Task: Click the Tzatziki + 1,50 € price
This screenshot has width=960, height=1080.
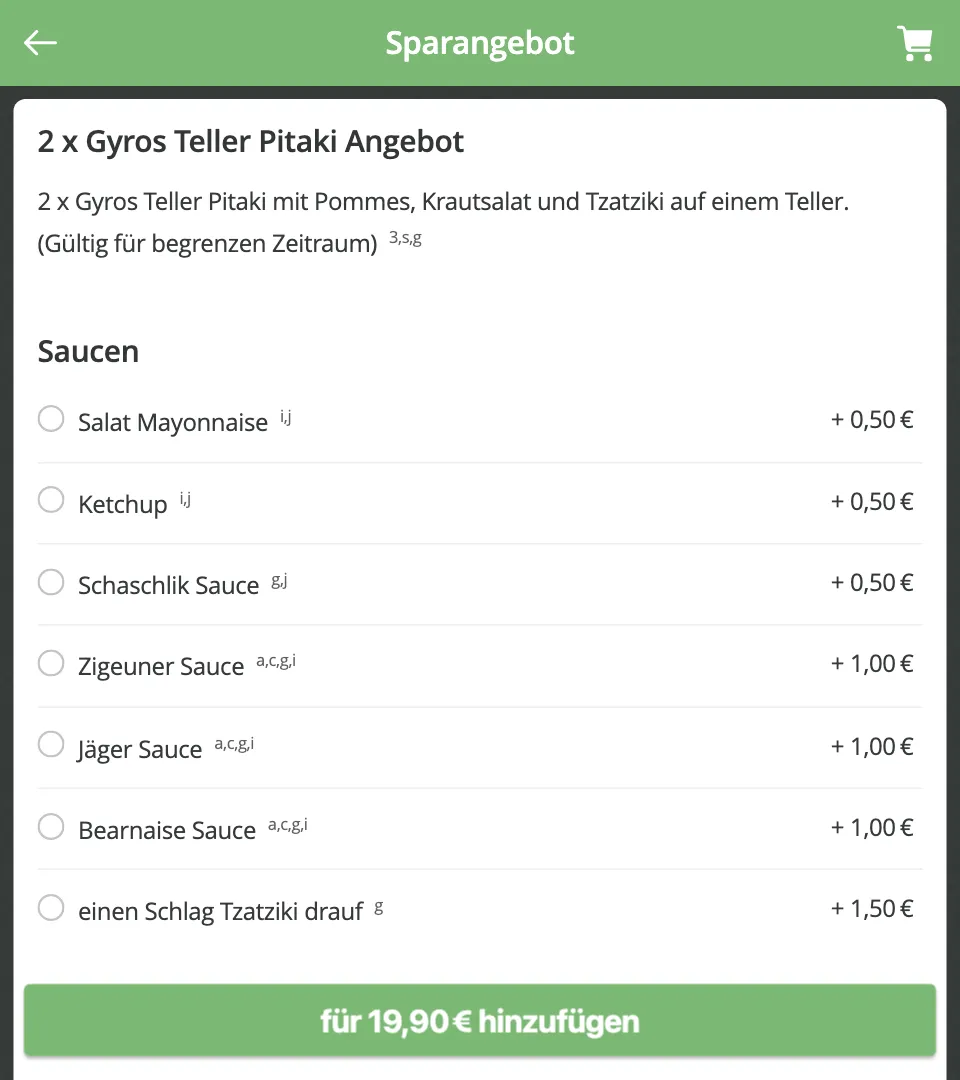Action: coord(872,908)
